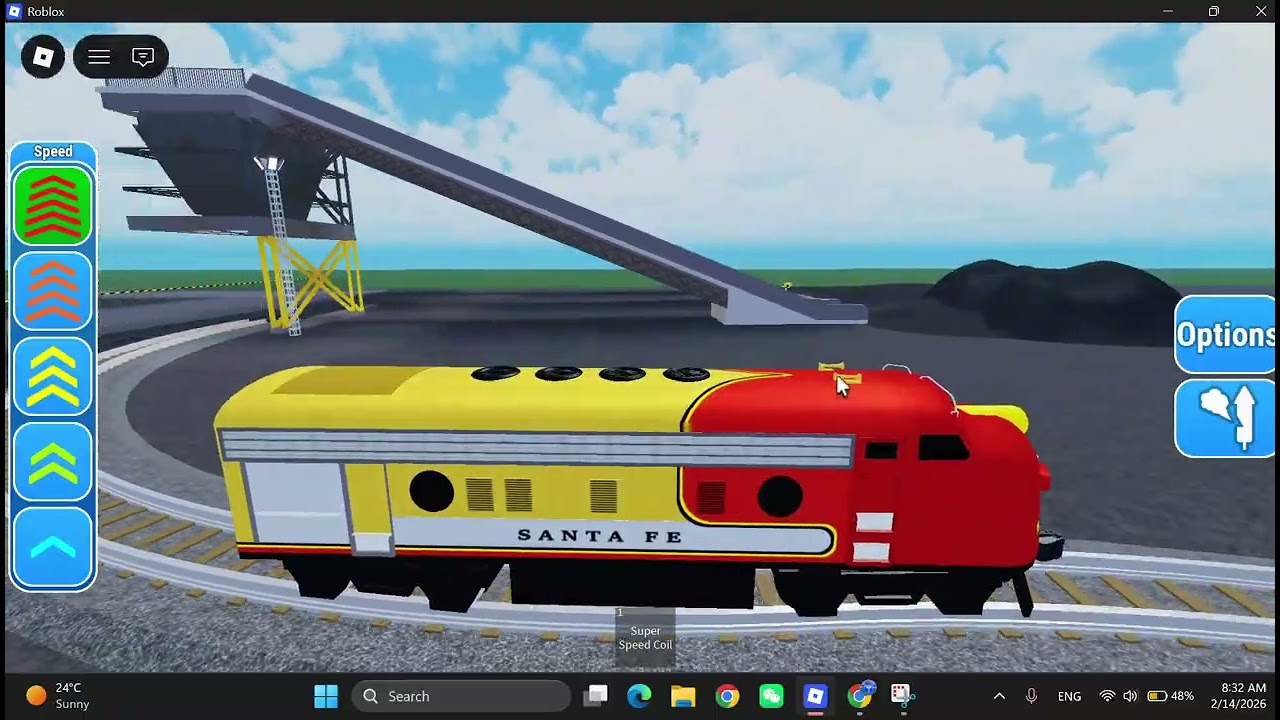Open Google Chrome from taskbar
Screen dimensions: 1280x720
[x=727, y=696]
